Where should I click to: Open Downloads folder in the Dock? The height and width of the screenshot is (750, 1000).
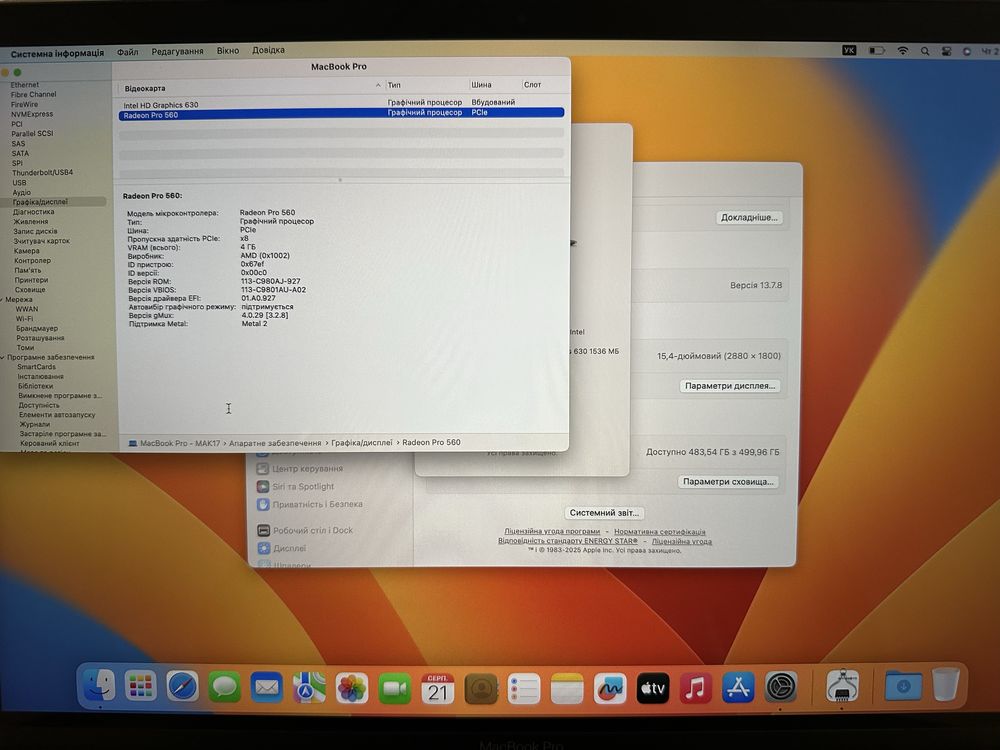903,686
